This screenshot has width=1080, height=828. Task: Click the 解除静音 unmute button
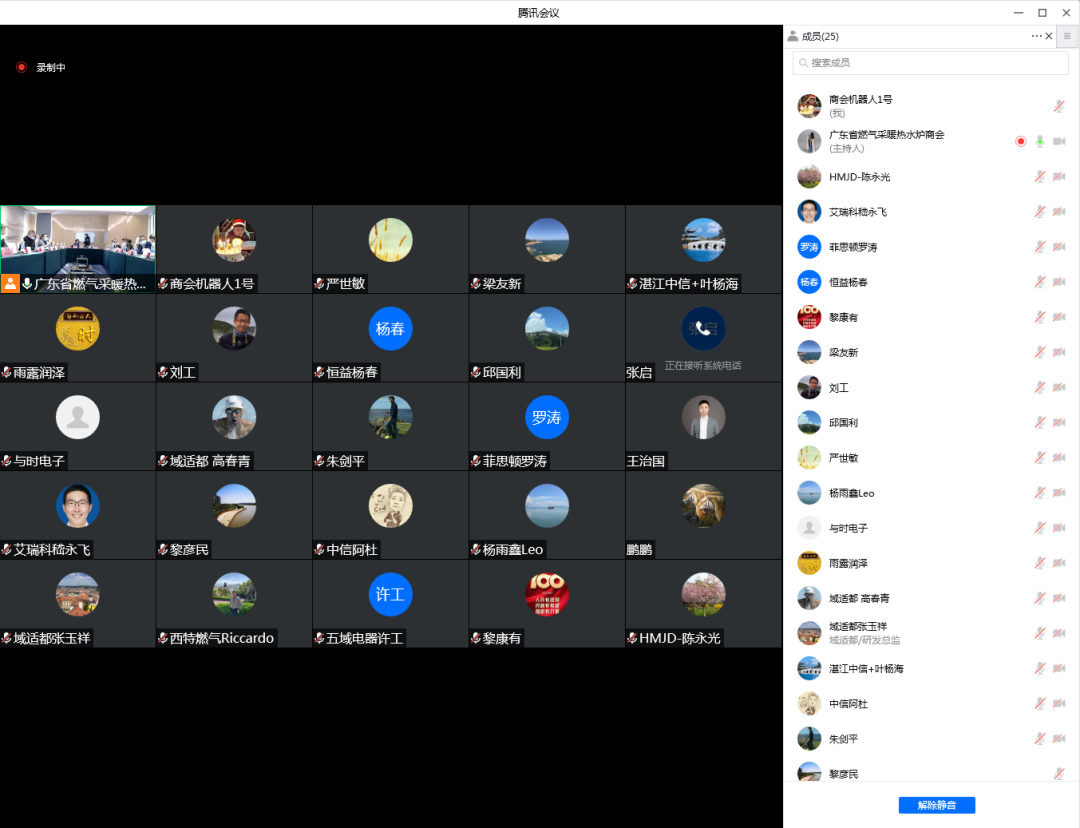point(937,805)
